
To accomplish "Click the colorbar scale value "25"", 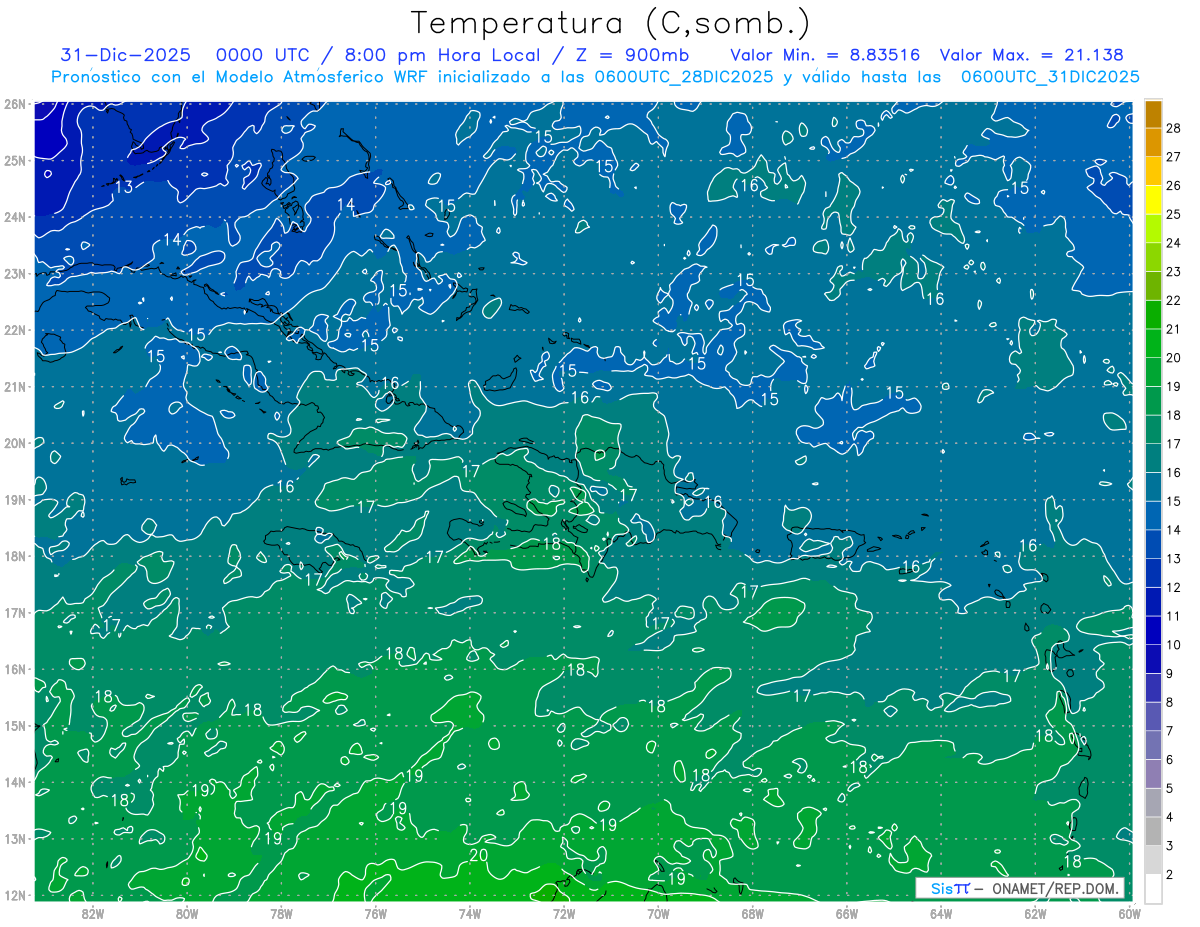I will click(x=1173, y=214).
